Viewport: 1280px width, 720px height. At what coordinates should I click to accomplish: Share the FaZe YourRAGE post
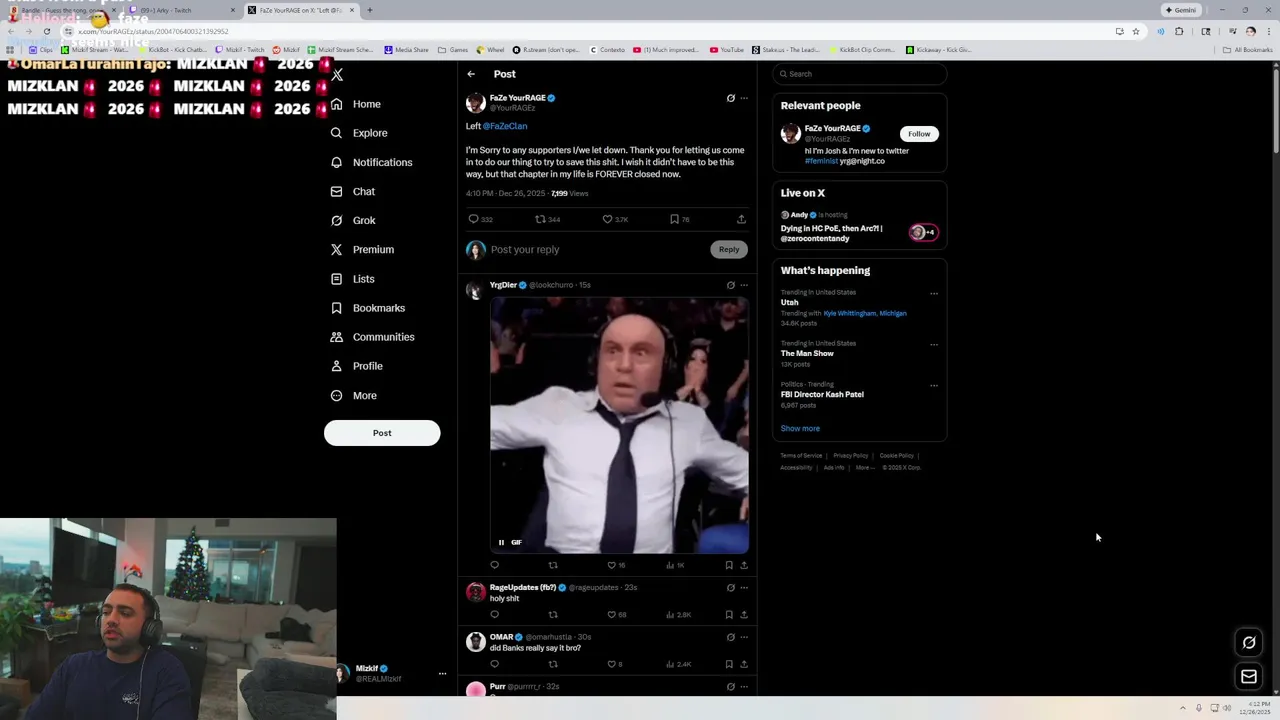(x=741, y=219)
